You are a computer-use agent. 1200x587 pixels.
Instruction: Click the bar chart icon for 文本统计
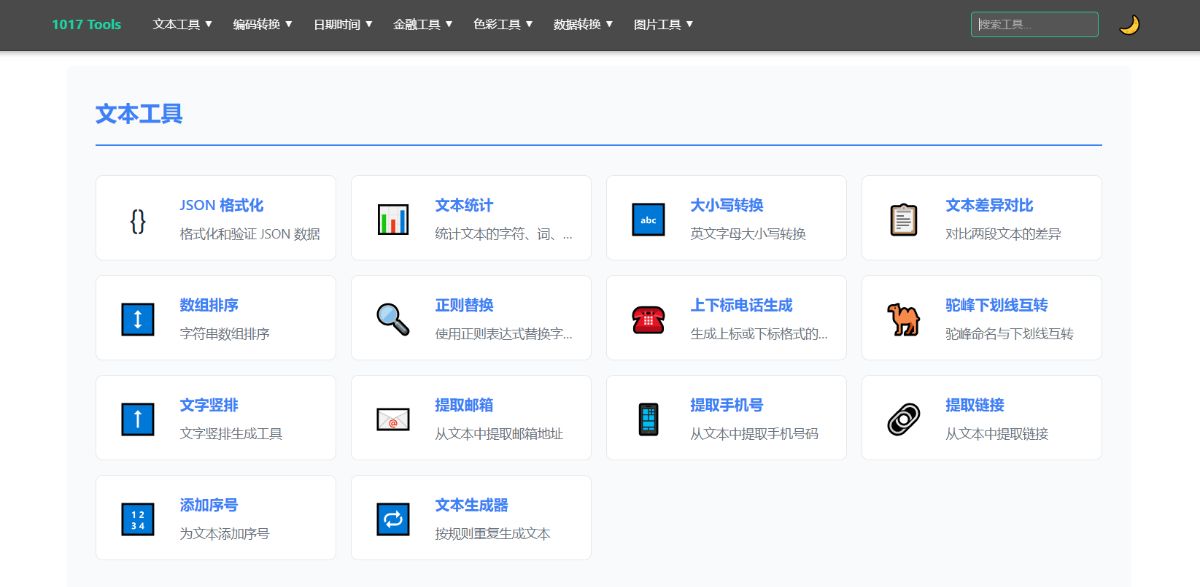(392, 218)
